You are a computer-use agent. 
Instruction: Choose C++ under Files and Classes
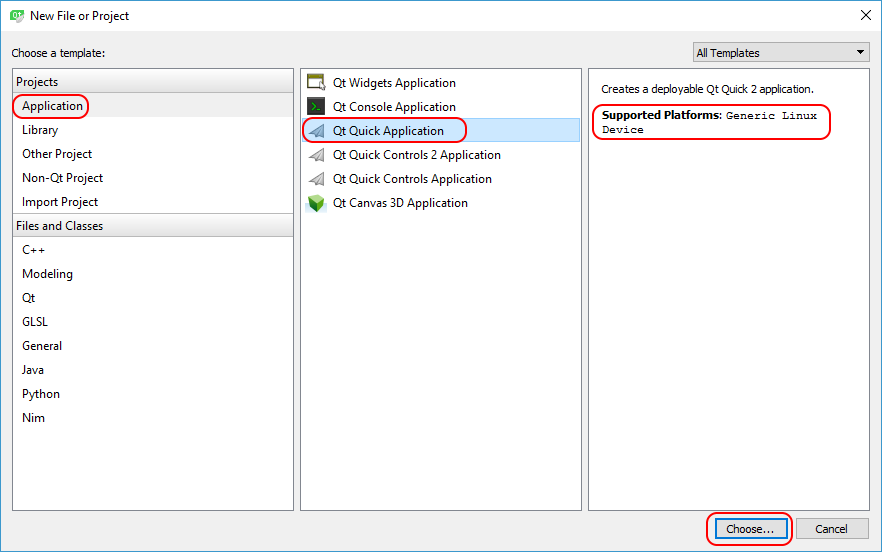tap(33, 250)
